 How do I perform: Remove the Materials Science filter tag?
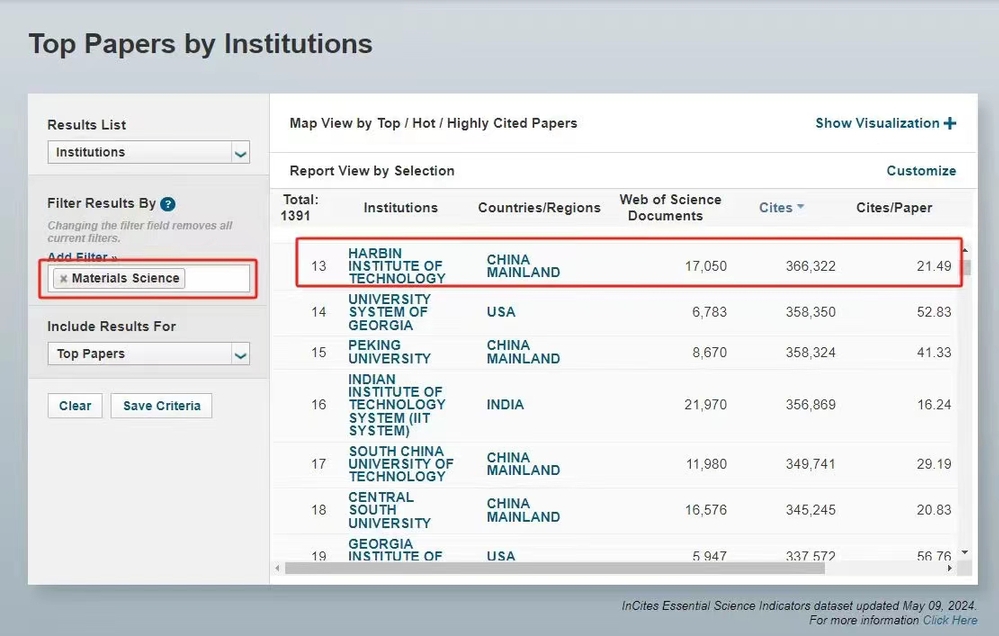pos(64,279)
